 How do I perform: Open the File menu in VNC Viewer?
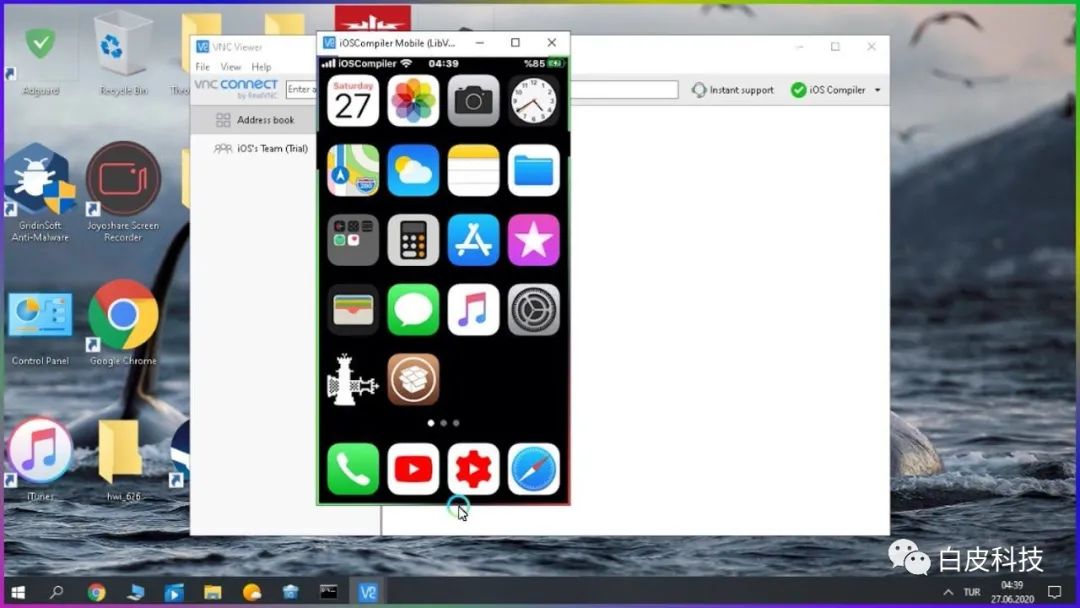coord(203,66)
